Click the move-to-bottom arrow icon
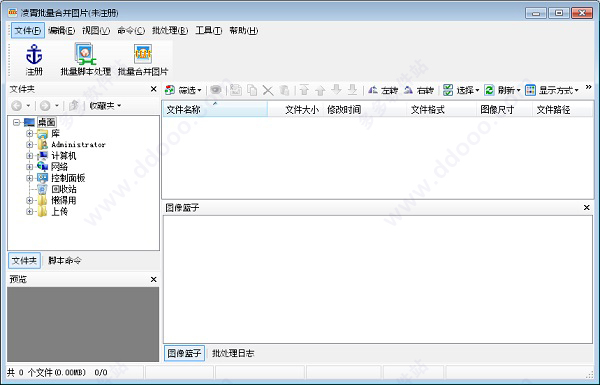 coord(352,90)
